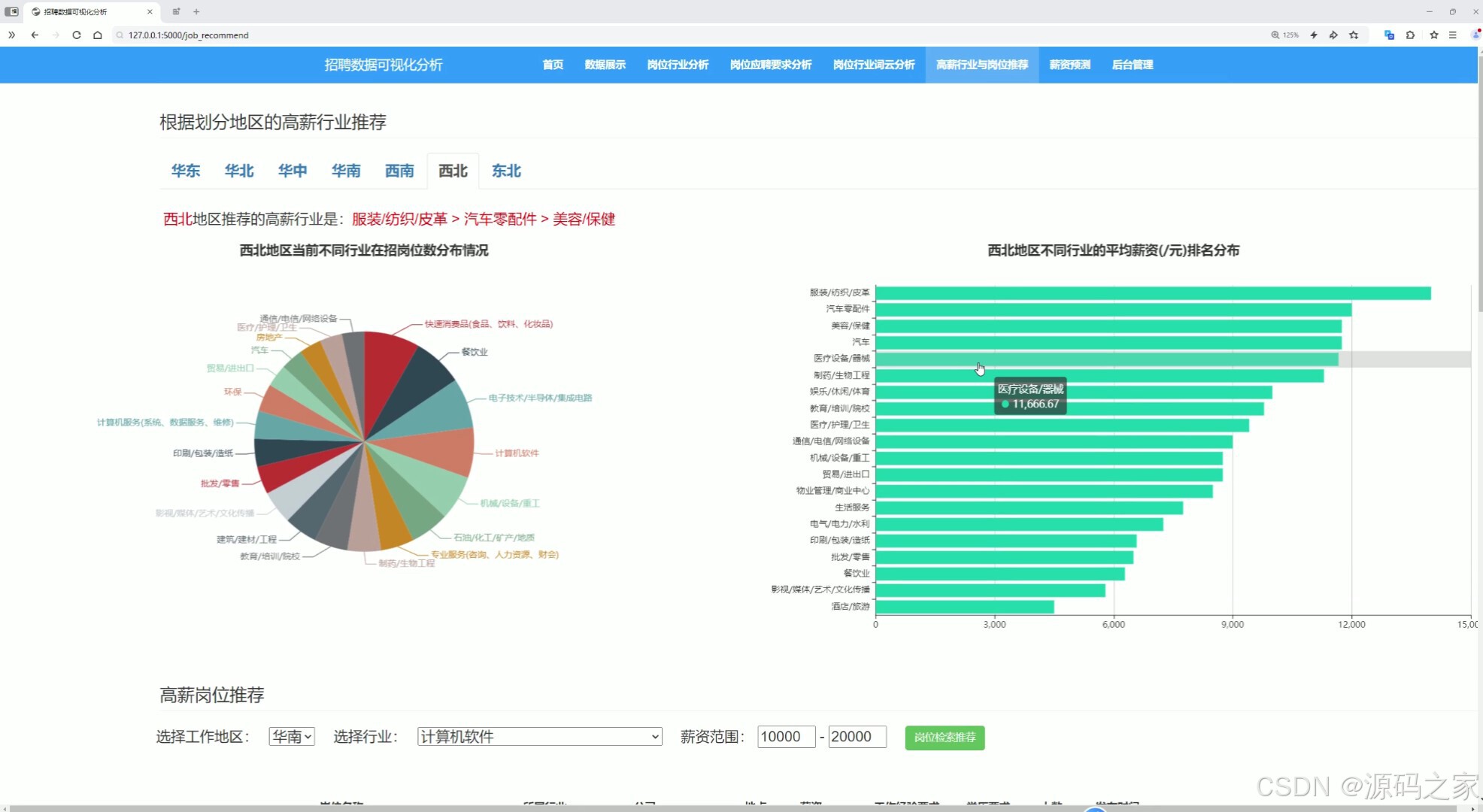Select the 东北 region tab
Screen dimensions: 1483x812
(506, 171)
